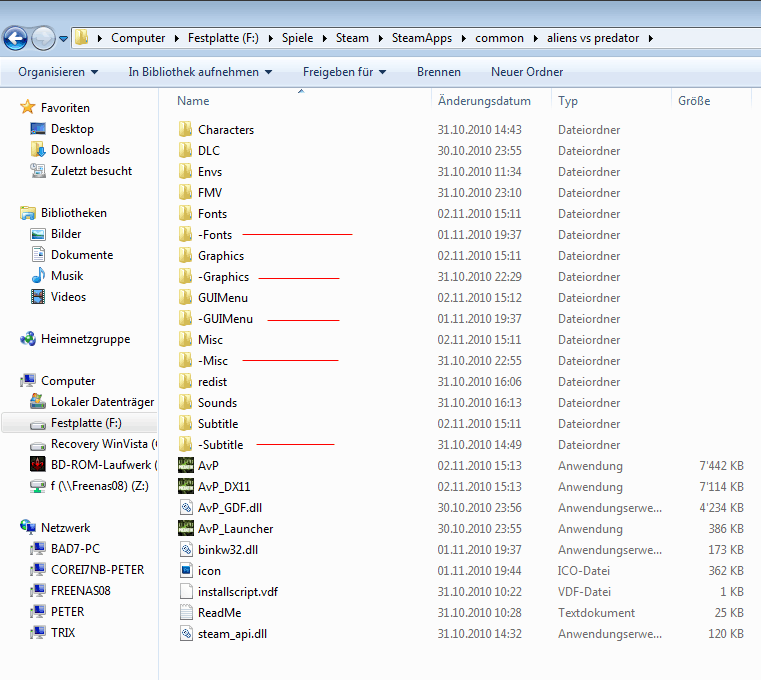The width and height of the screenshot is (761, 680).
Task: Expand the SteamApps breadcrumb arrow
Action: [463, 38]
